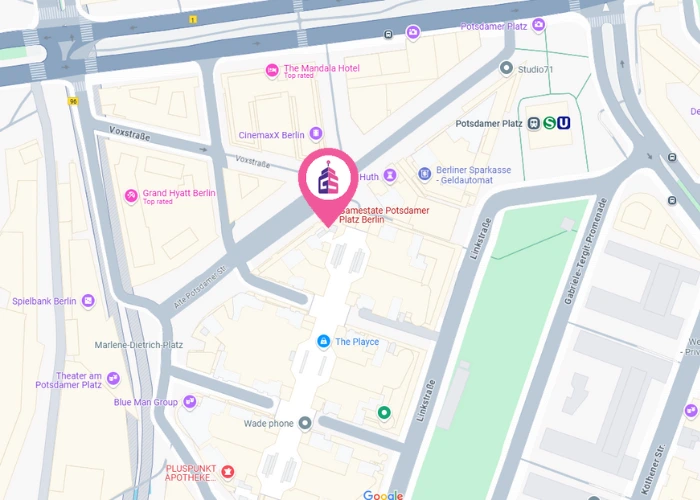Select PLUSPUNKT APOTHEKE pharmacy marker
This screenshot has width=700, height=500.
click(228, 471)
